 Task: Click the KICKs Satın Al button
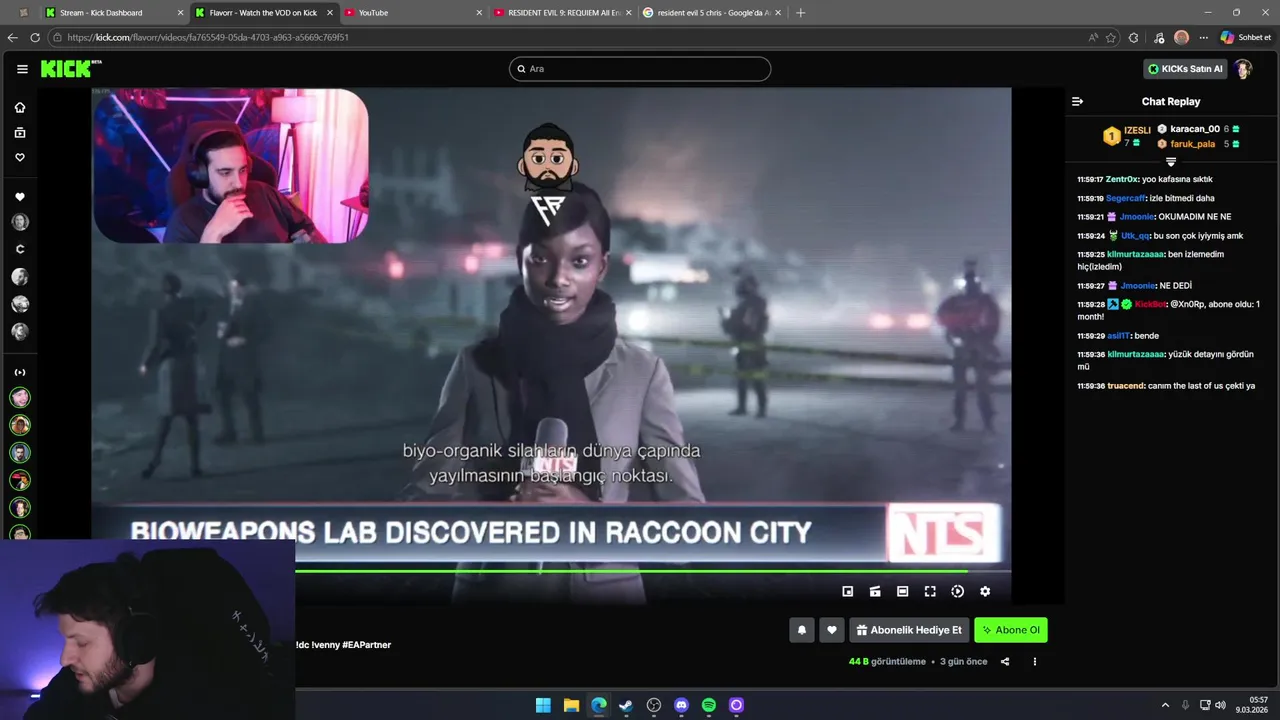coord(1185,69)
